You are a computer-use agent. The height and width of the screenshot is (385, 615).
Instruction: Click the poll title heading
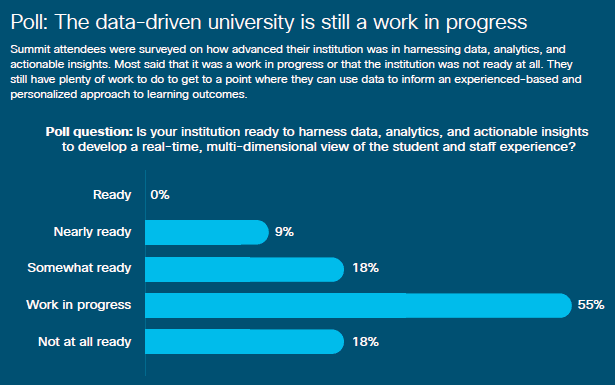(269, 22)
